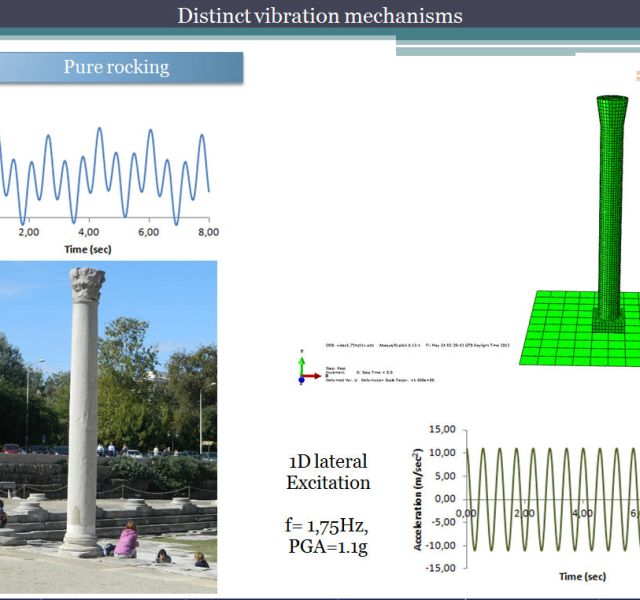
Task: Click the "4,00" time tick on acceleration chart
Action: pyautogui.click(x=582, y=513)
